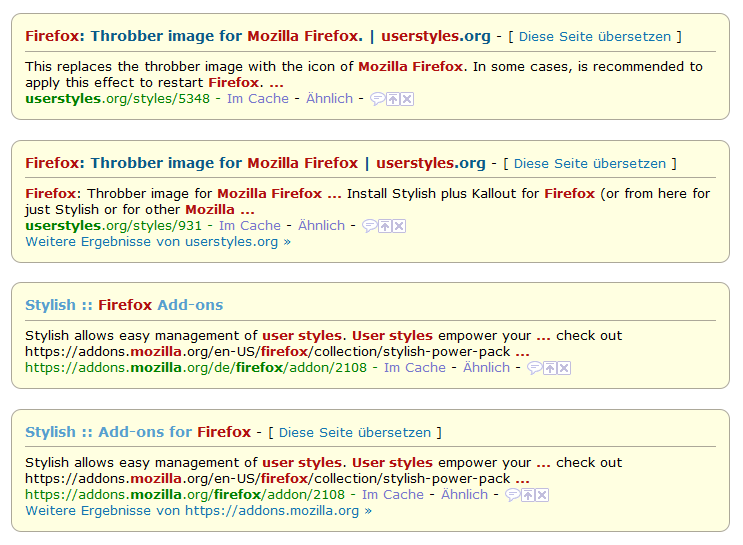Image resolution: width=743 pixels, height=545 pixels.
Task: Click the green URL 'userstyles.org/styles/5348'
Action: coord(118,99)
